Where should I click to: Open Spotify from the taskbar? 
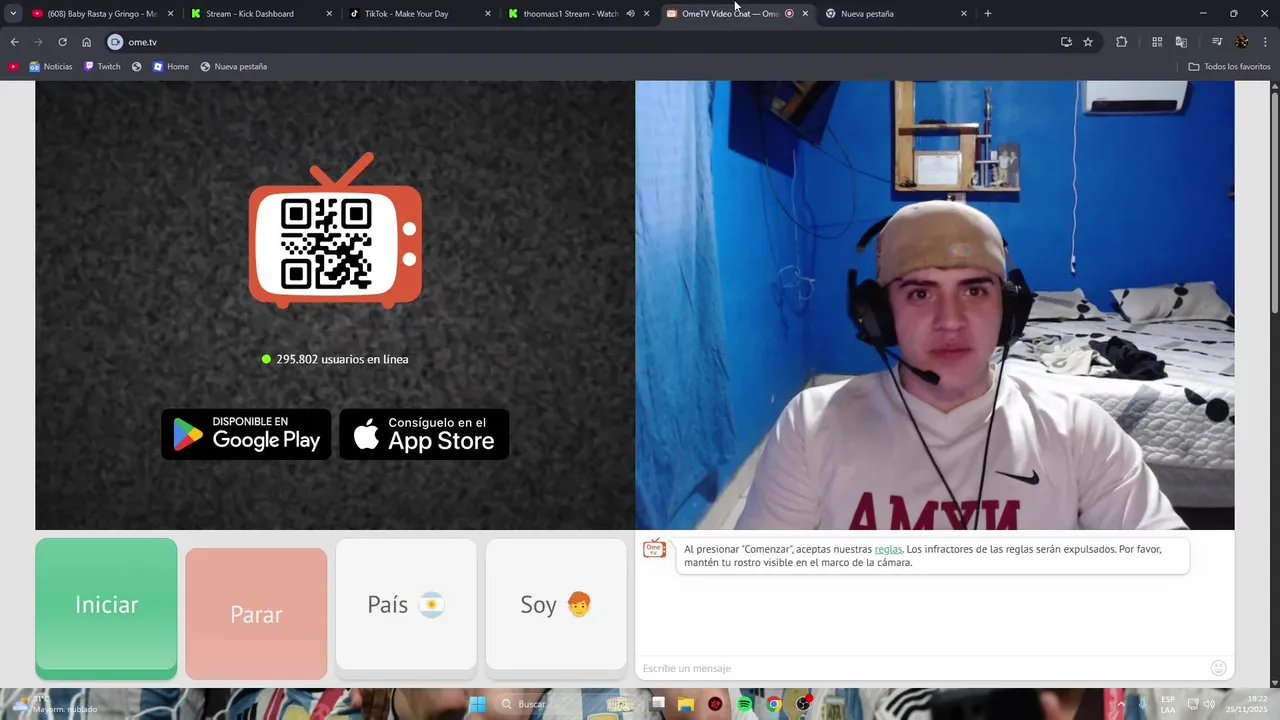click(745, 704)
